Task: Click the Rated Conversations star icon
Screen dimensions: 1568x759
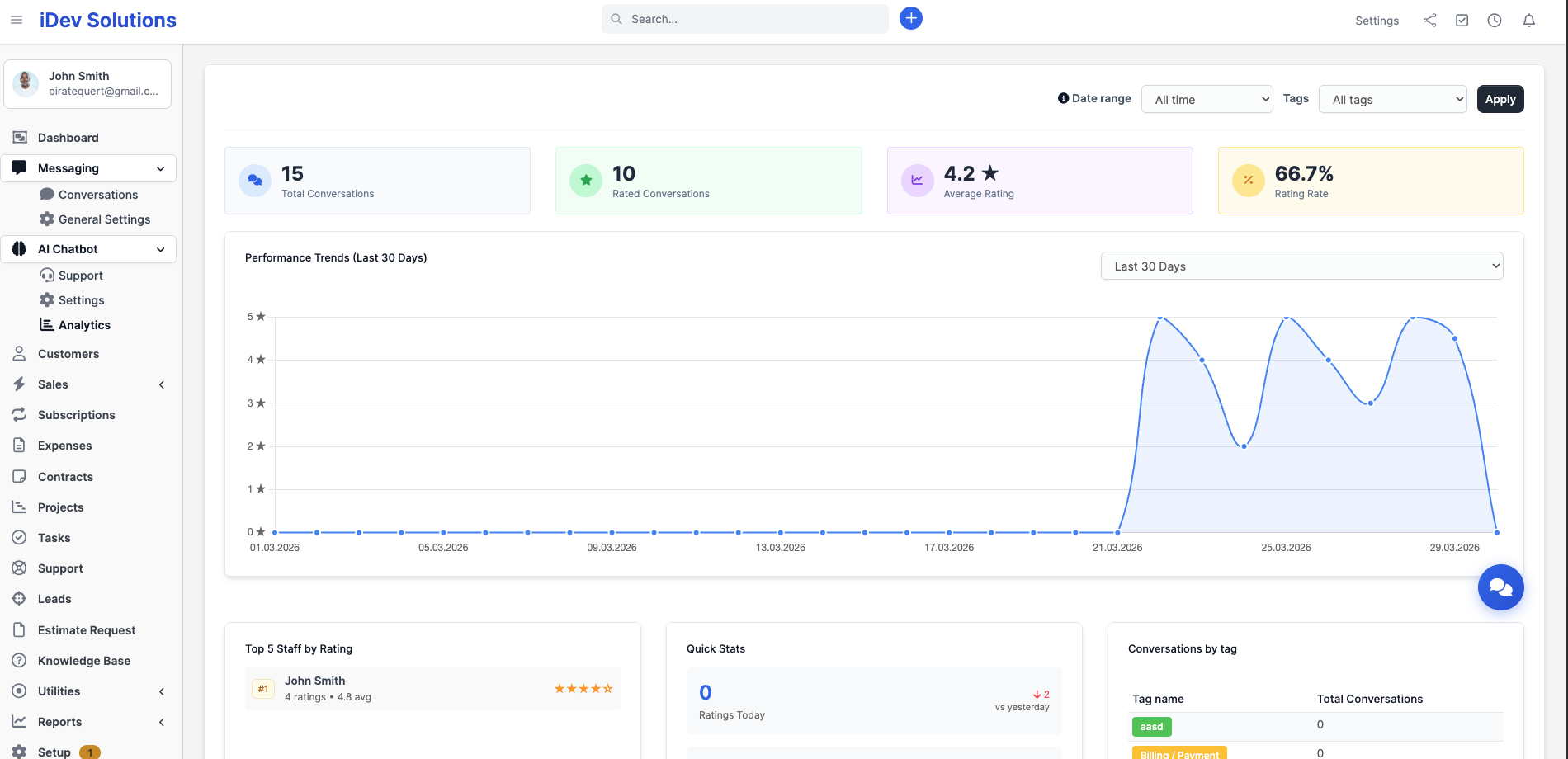Action: (586, 180)
